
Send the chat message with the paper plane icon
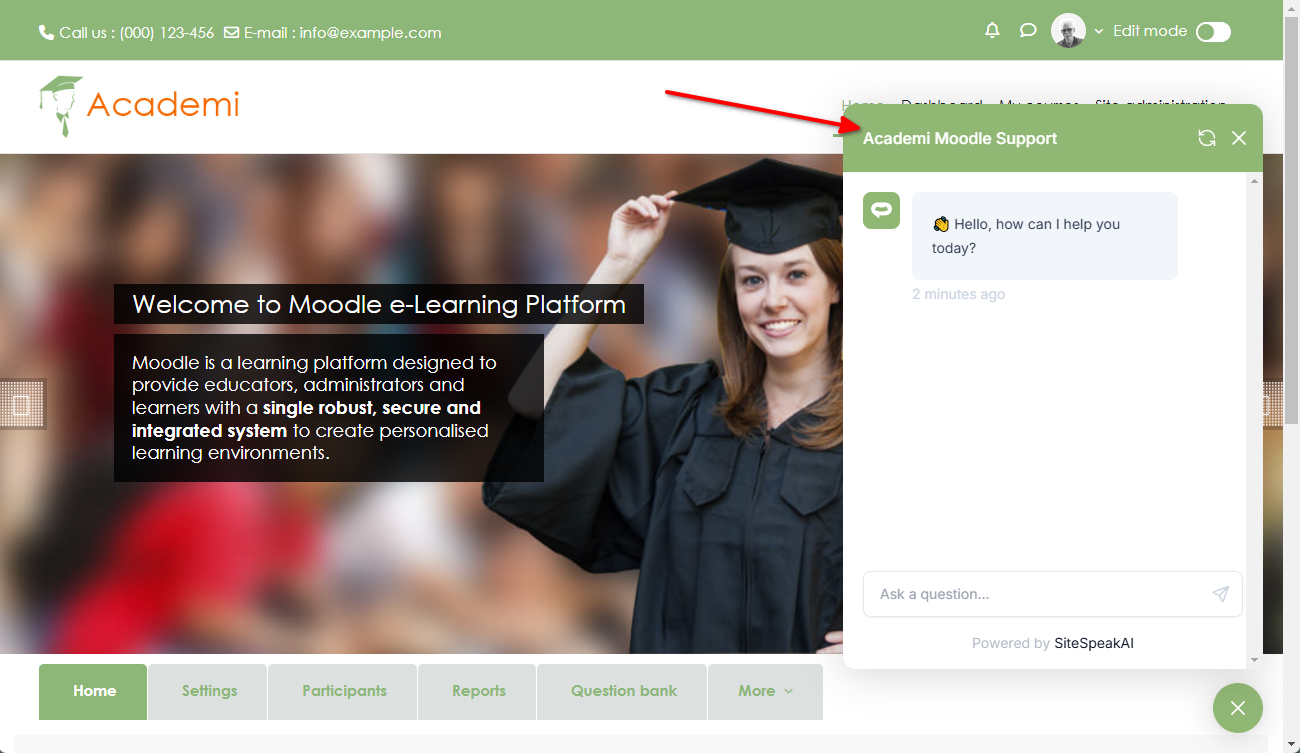tap(1220, 594)
